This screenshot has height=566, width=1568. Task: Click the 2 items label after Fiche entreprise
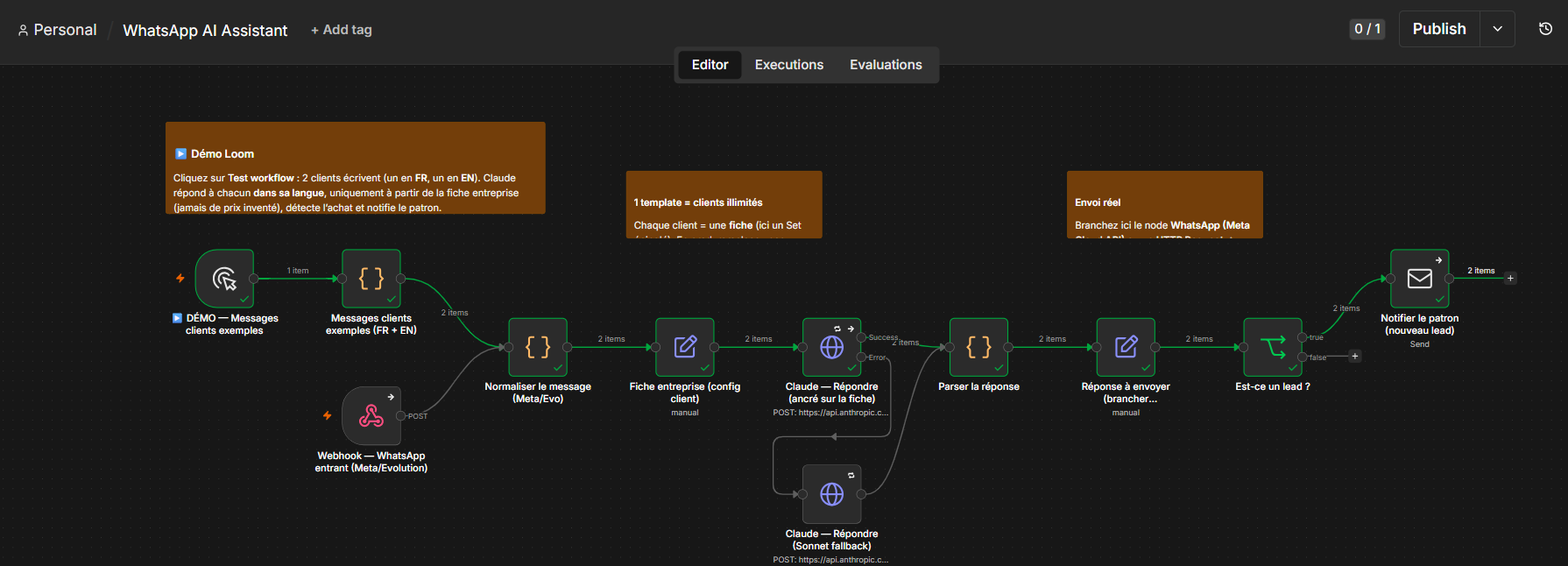759,339
